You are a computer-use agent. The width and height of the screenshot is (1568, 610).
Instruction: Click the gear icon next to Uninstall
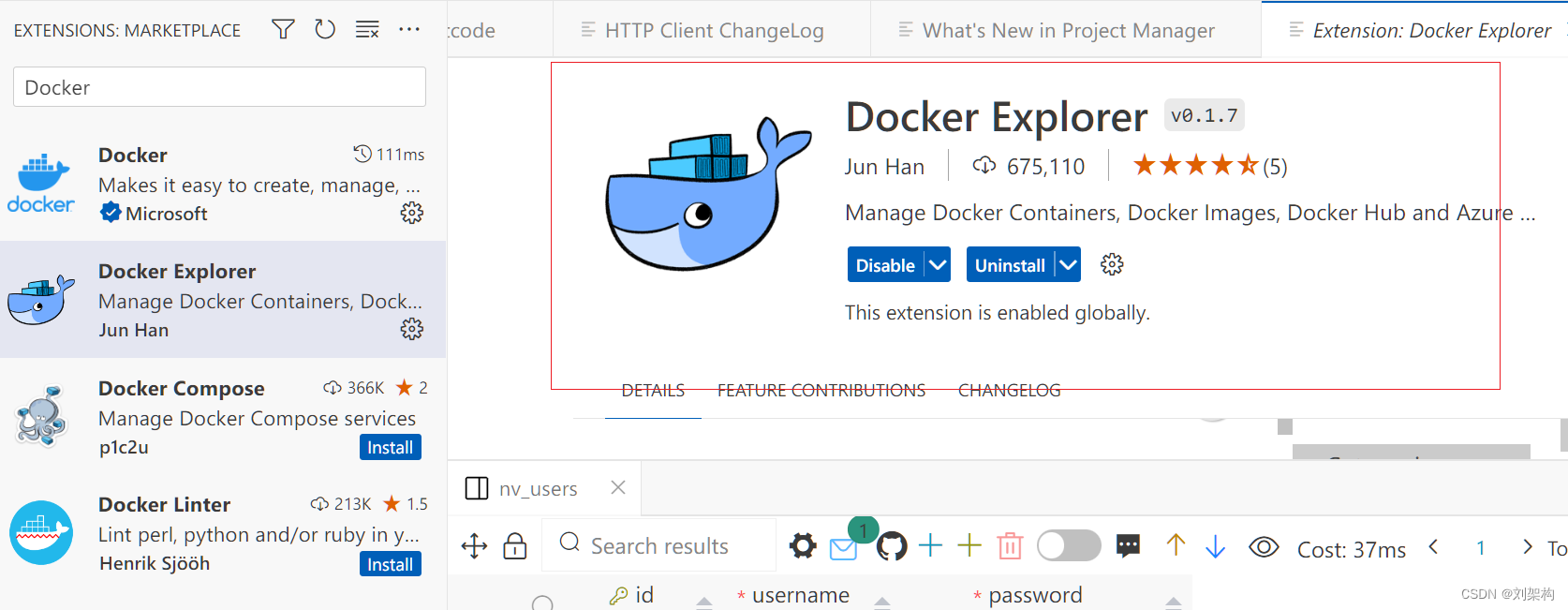pos(1112,264)
